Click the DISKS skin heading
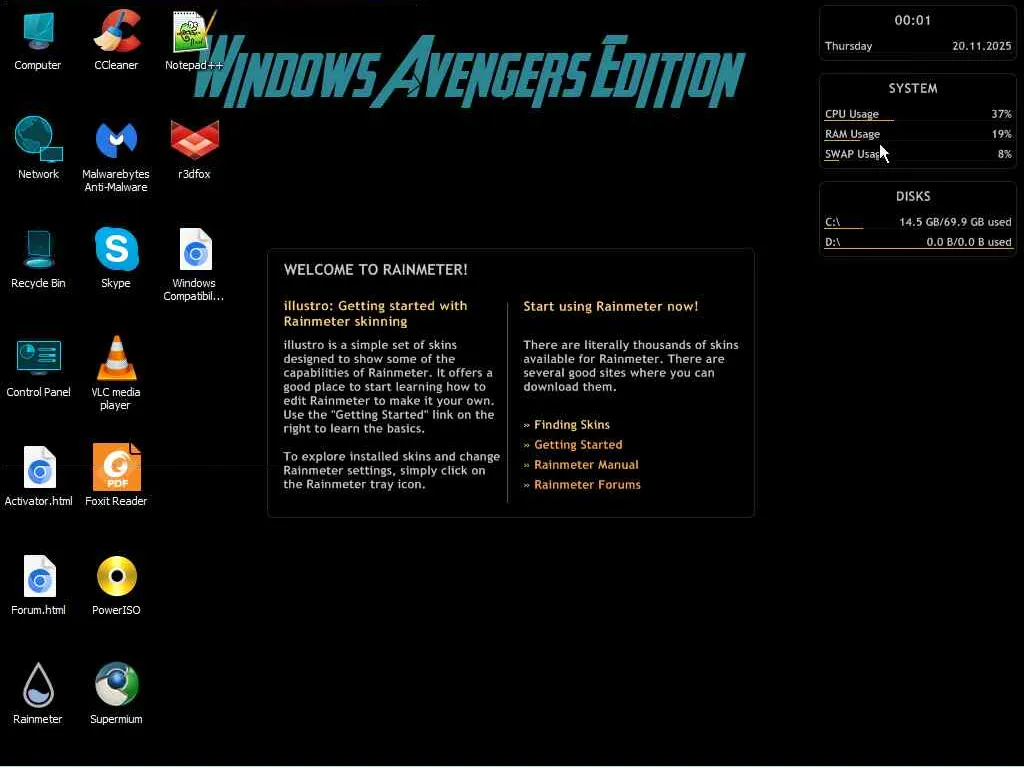This screenshot has height=768, width=1024. pyautogui.click(x=913, y=197)
